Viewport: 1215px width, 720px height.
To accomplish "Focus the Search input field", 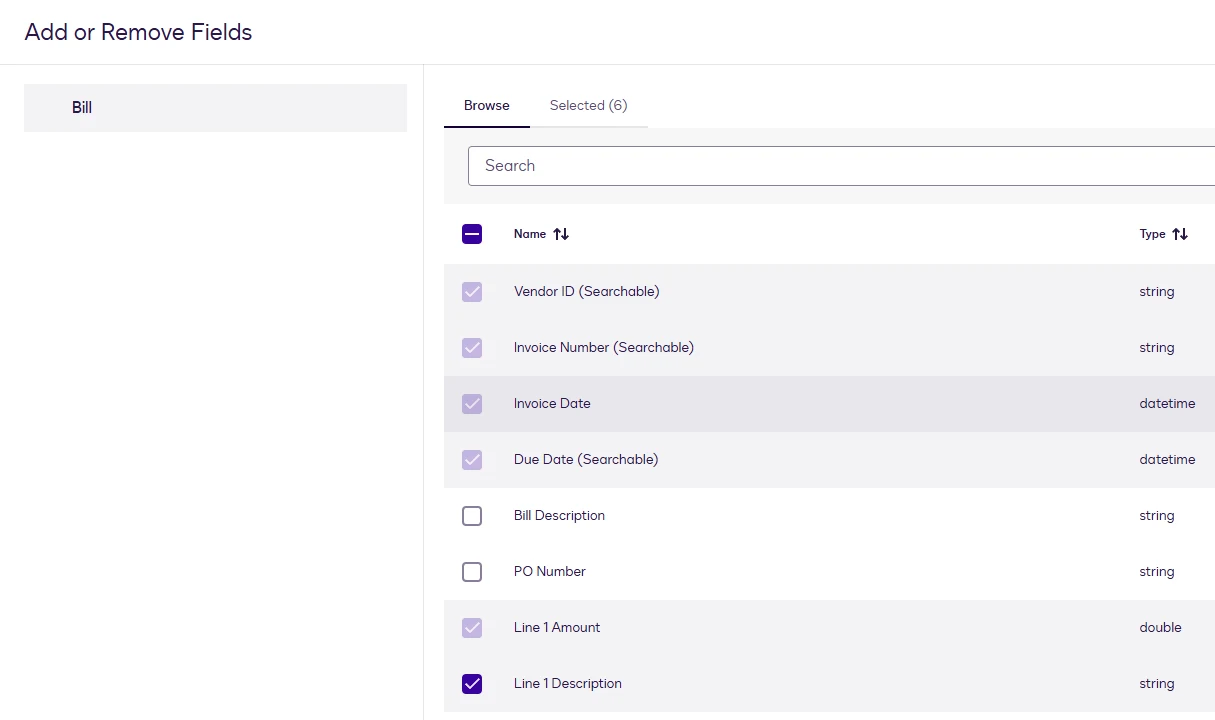I will click(841, 166).
